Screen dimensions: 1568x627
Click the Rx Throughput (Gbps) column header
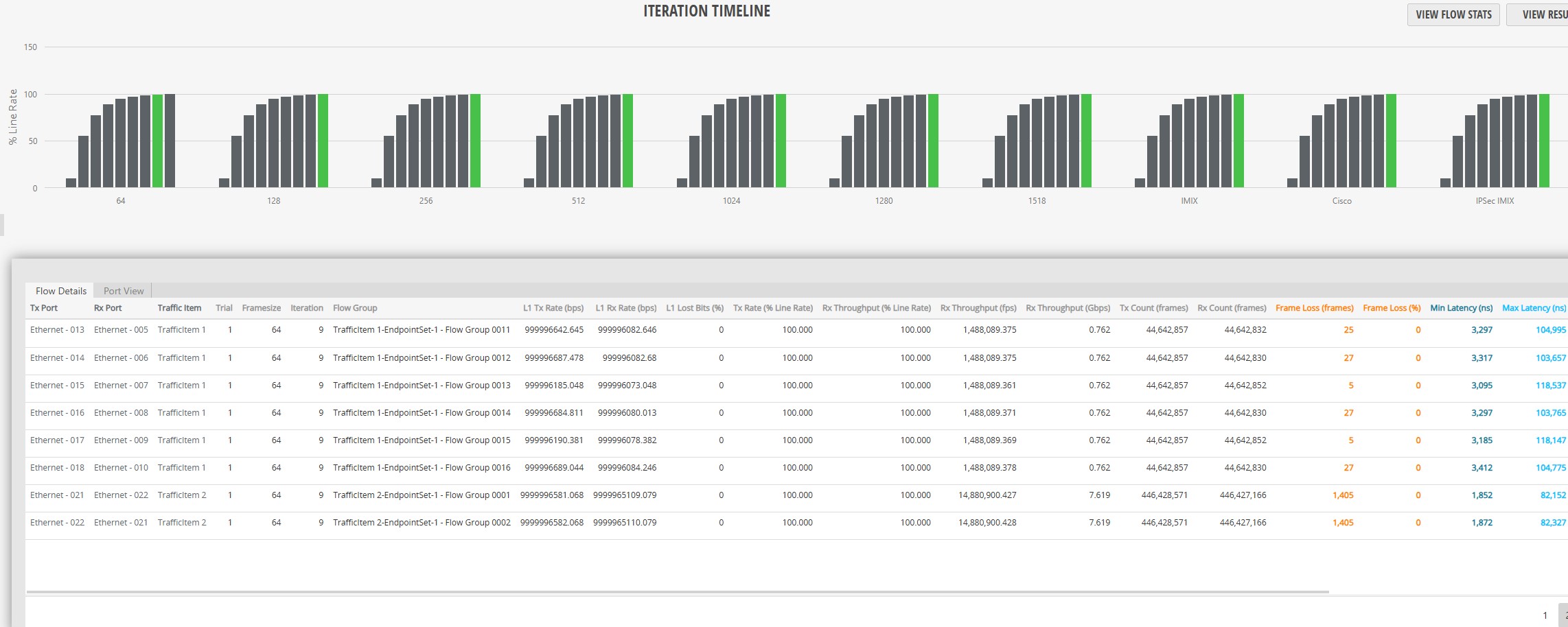pos(1068,308)
